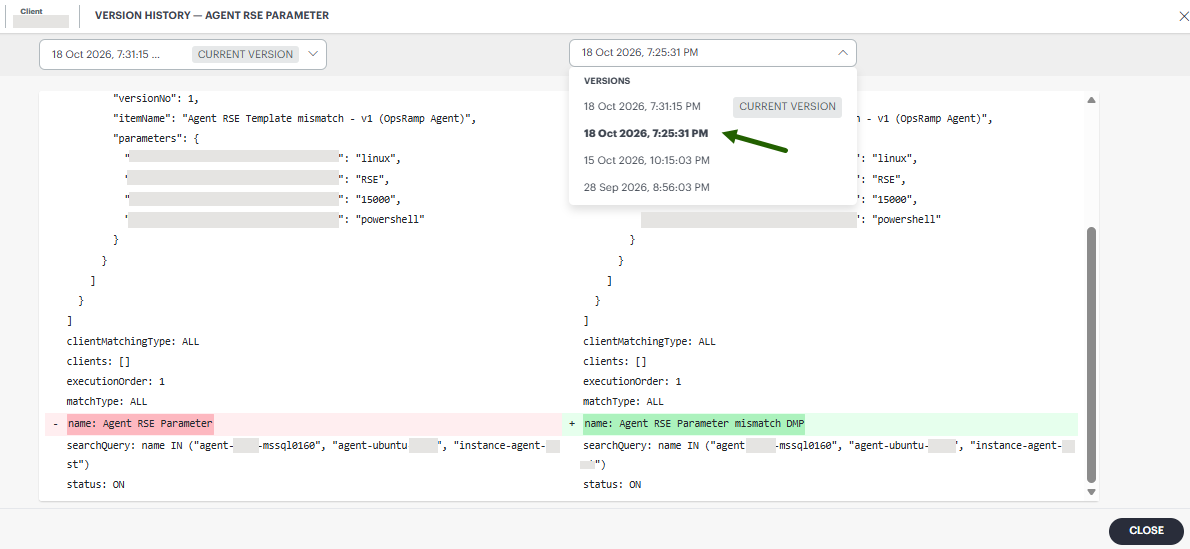Click left 'clients: []' line
Screen dimensions: 1190x549
98,361
